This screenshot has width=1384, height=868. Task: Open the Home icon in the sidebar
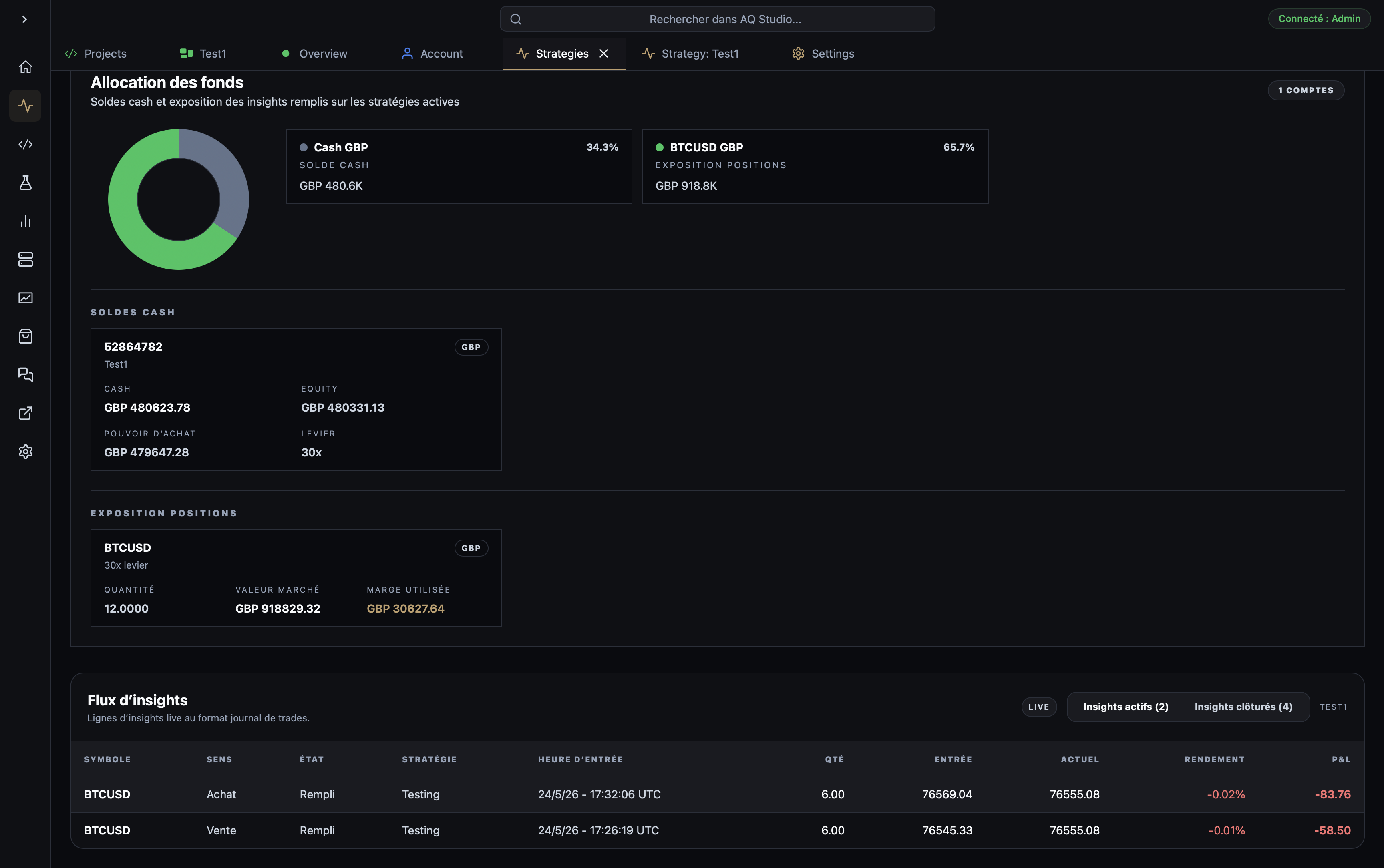click(x=25, y=67)
